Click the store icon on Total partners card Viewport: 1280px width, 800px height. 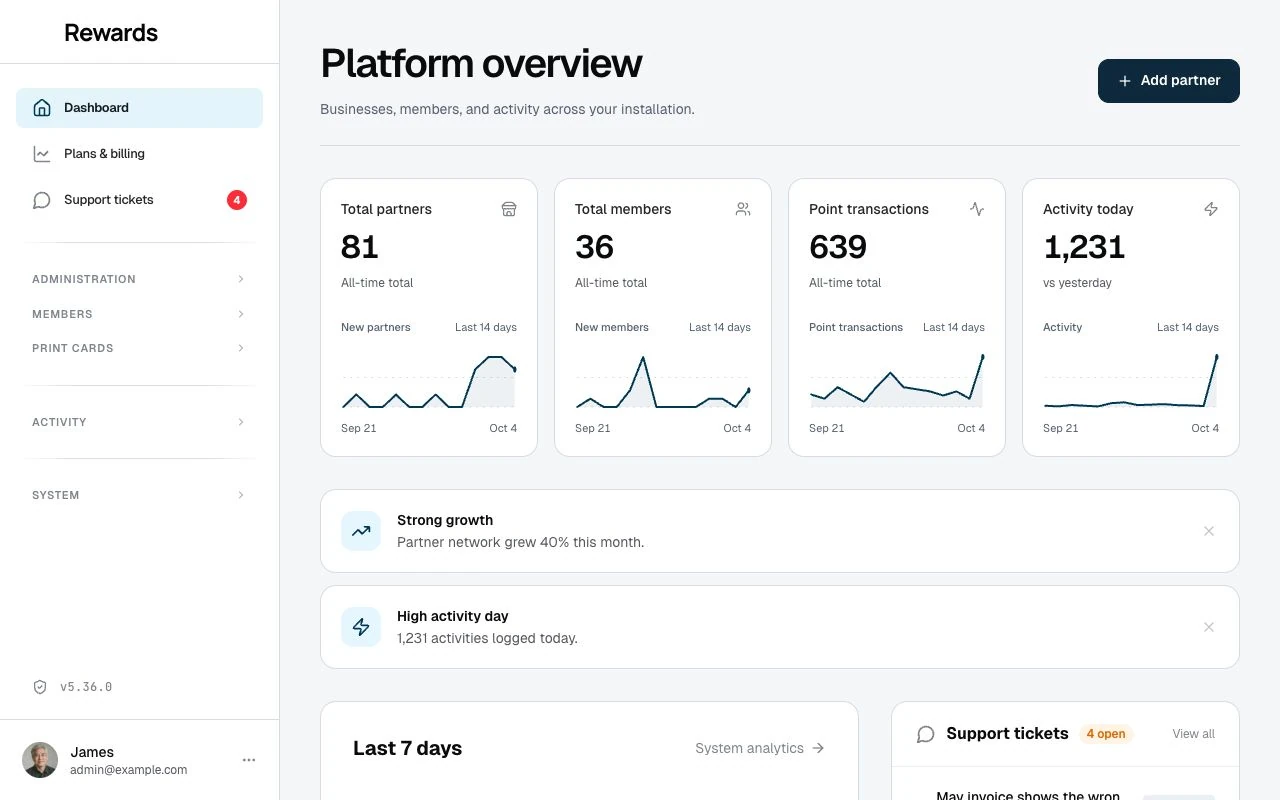pyautogui.click(x=509, y=209)
